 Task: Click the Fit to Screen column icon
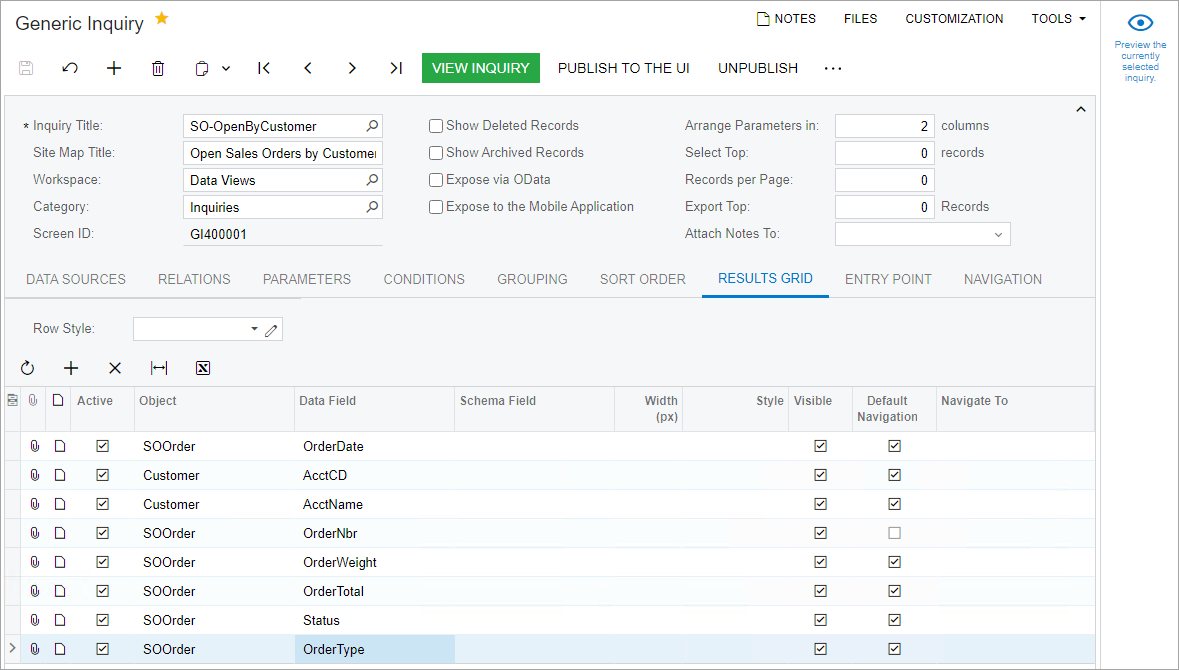[159, 368]
